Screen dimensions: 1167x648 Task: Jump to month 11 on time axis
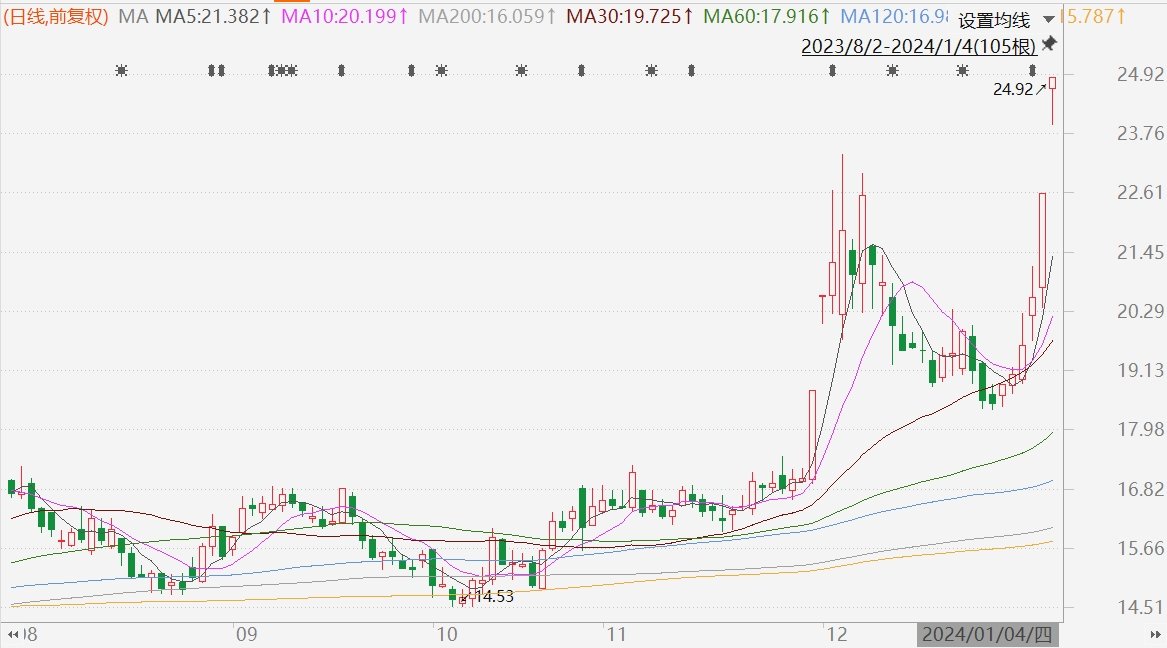pos(616,634)
